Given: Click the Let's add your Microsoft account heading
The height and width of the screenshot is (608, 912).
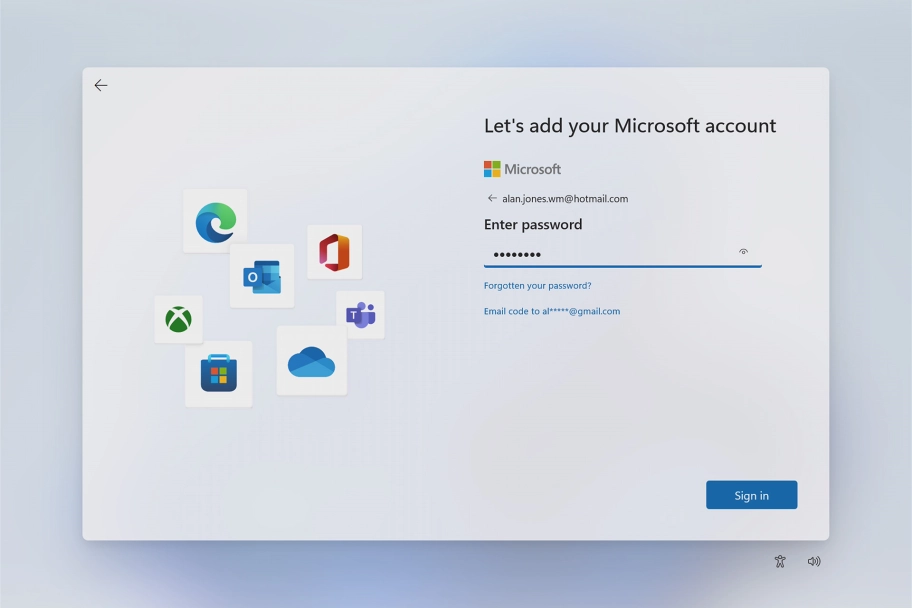Looking at the screenshot, I should pyautogui.click(x=629, y=125).
